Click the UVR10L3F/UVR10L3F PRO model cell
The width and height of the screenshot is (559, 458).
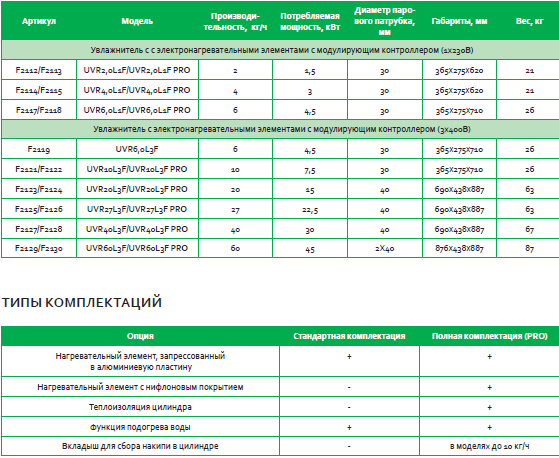(x=137, y=169)
